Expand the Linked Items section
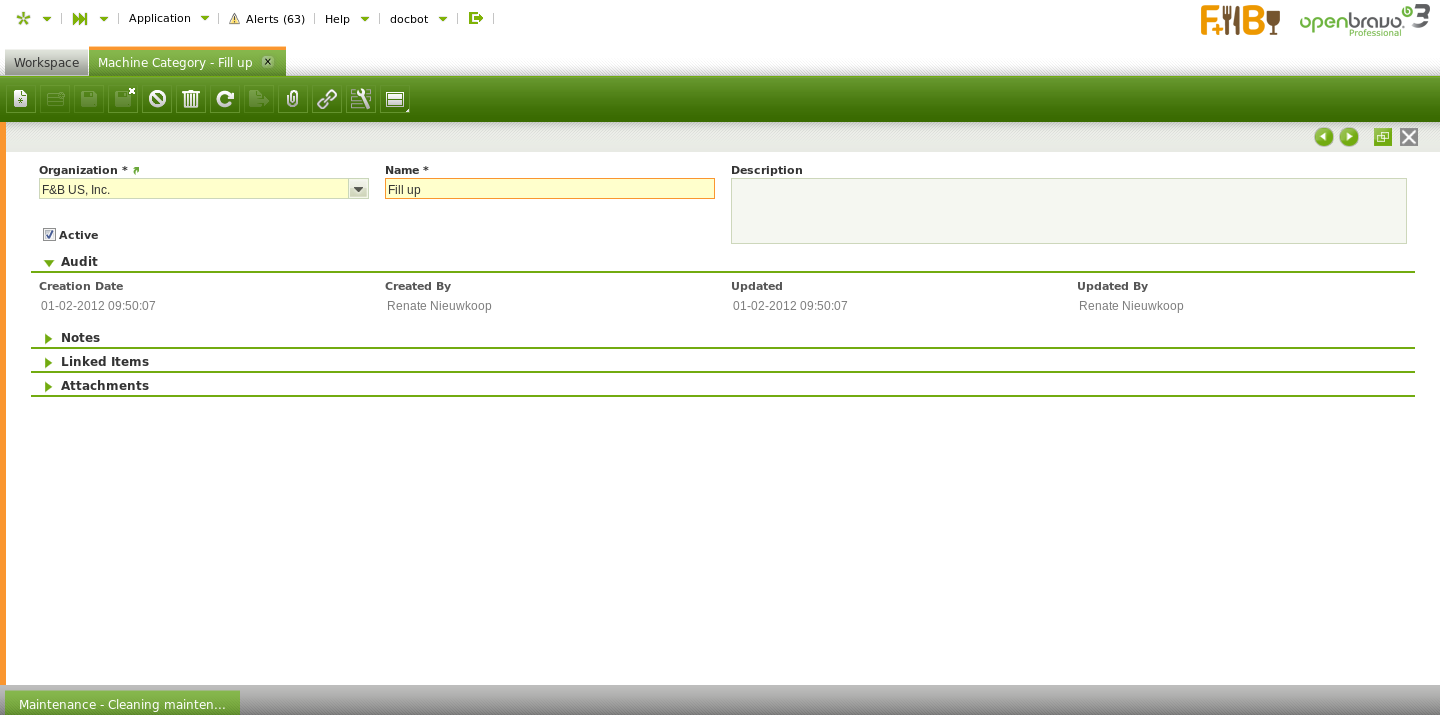This screenshot has height=715, width=1440. tap(104, 362)
